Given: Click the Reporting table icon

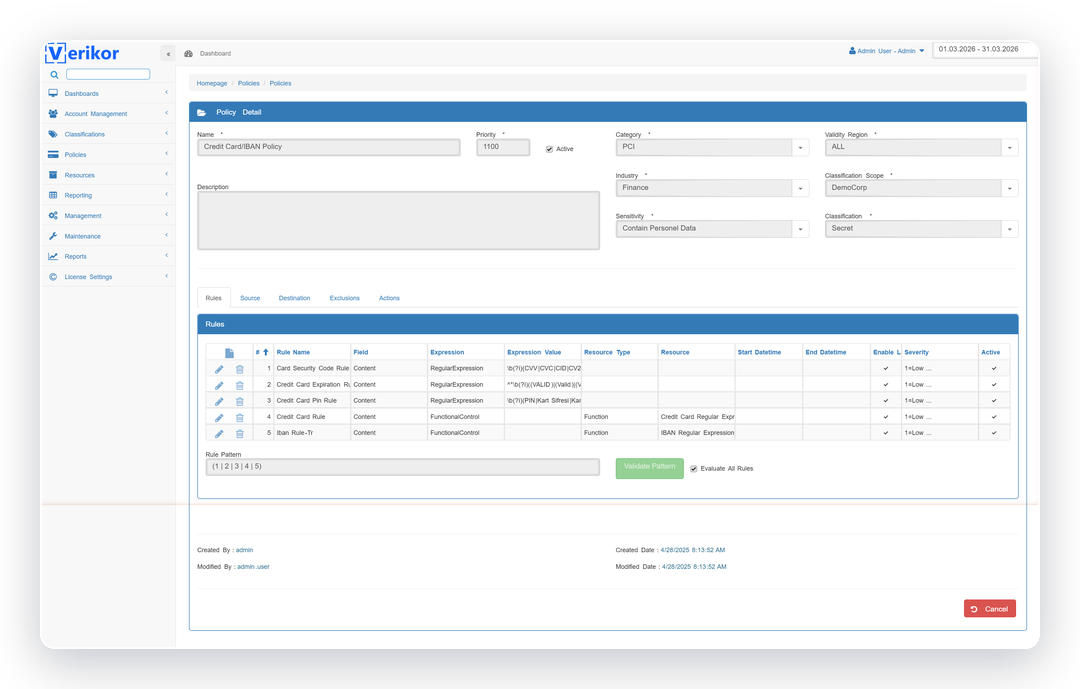Looking at the screenshot, I should click(53, 195).
